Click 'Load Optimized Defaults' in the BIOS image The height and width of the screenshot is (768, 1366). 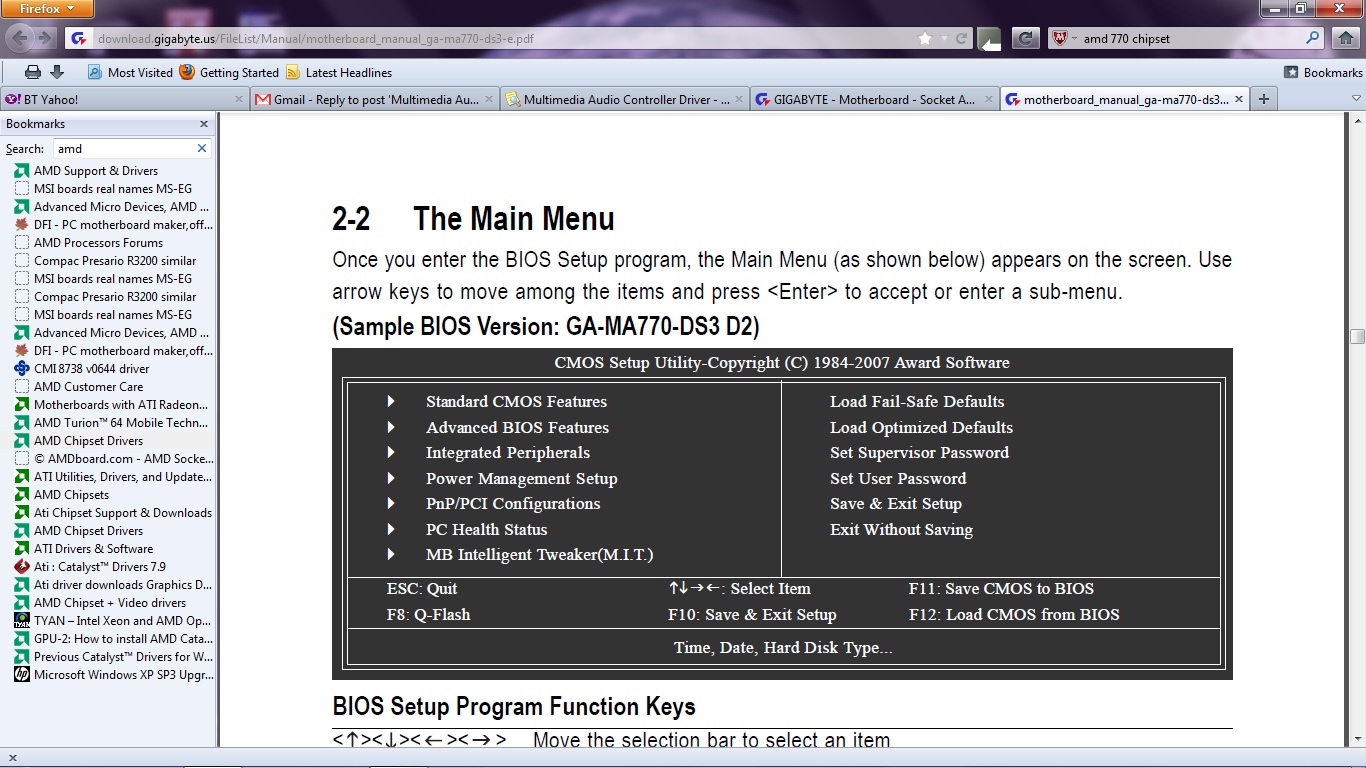(921, 428)
